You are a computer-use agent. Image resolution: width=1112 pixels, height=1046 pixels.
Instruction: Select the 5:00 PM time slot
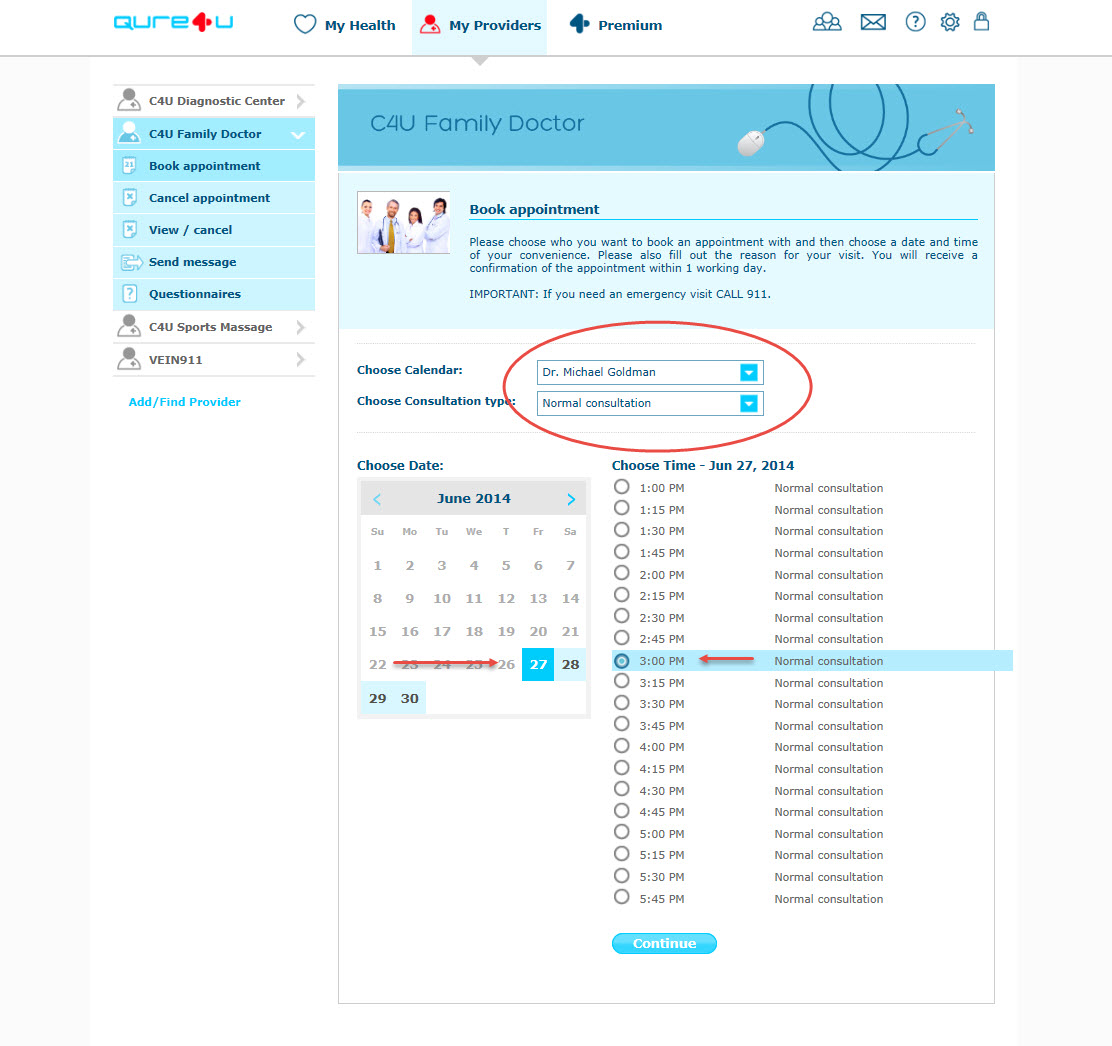pyautogui.click(x=622, y=833)
